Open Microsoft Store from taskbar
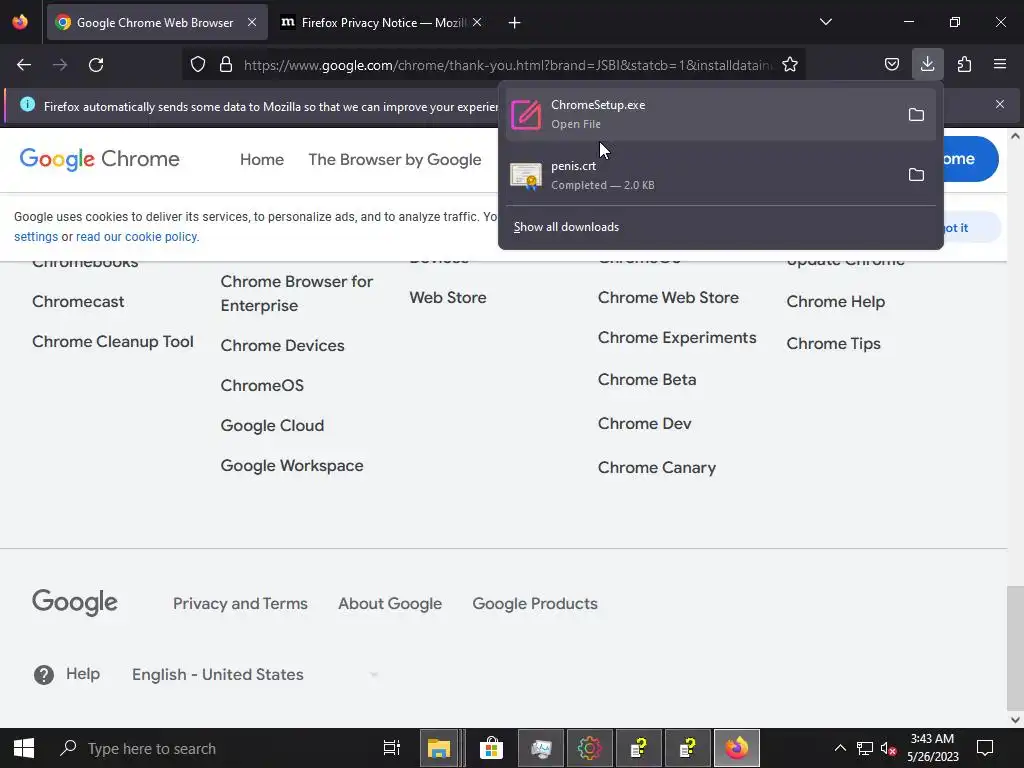1024x768 pixels. tap(491, 748)
